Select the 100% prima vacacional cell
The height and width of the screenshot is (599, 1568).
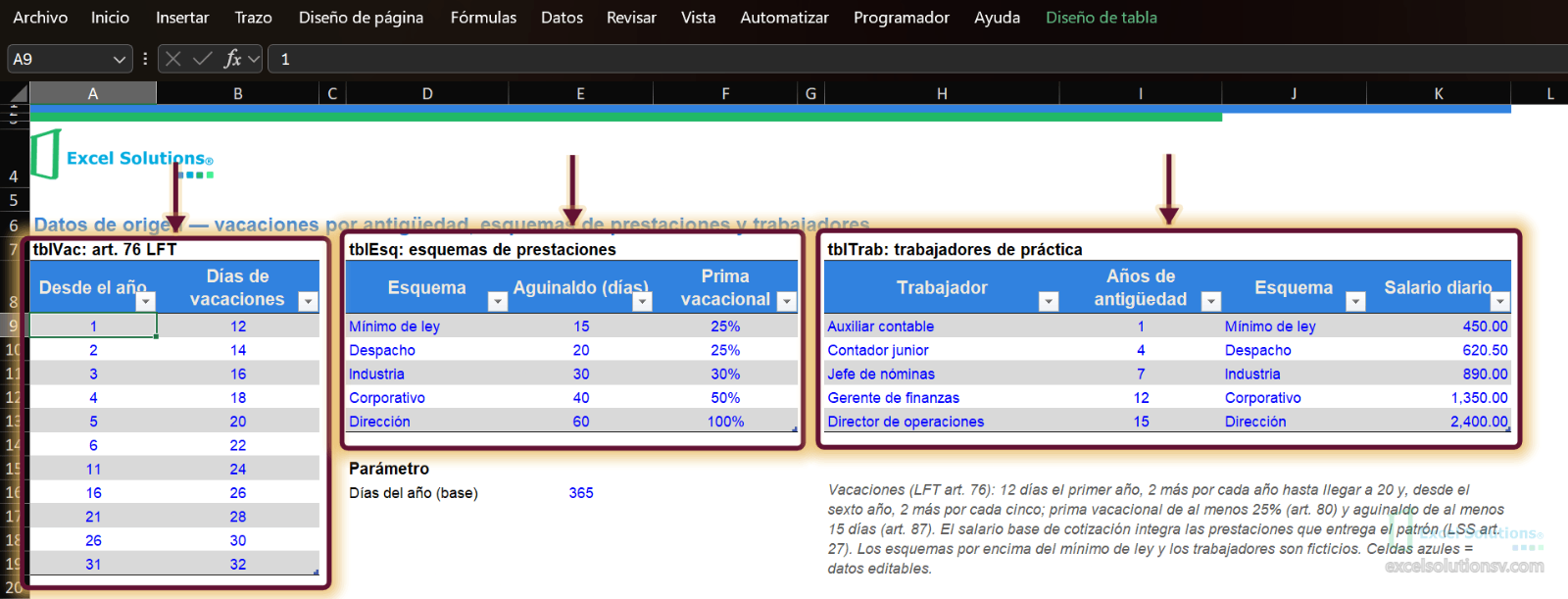click(x=725, y=422)
